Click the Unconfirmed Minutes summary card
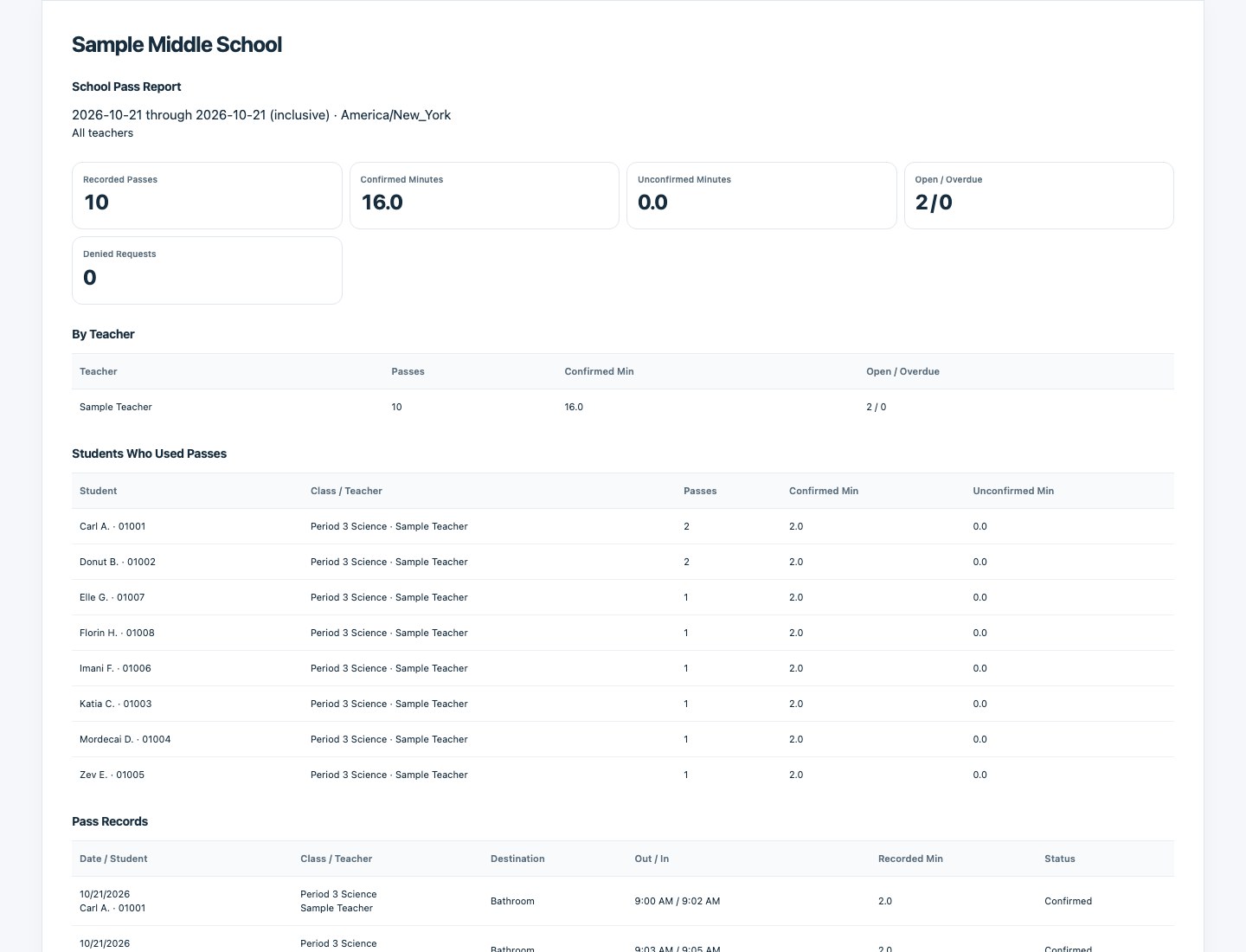The image size is (1246, 952). [761, 196]
